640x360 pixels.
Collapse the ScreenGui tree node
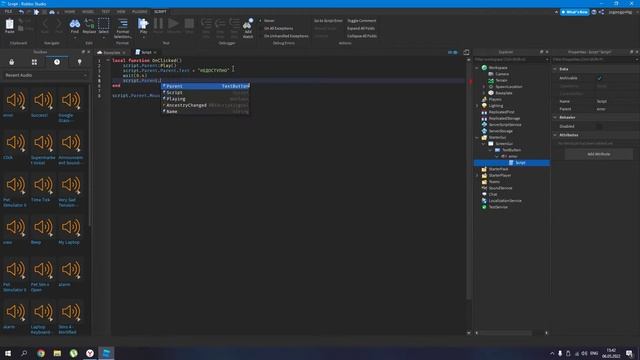click(484, 144)
